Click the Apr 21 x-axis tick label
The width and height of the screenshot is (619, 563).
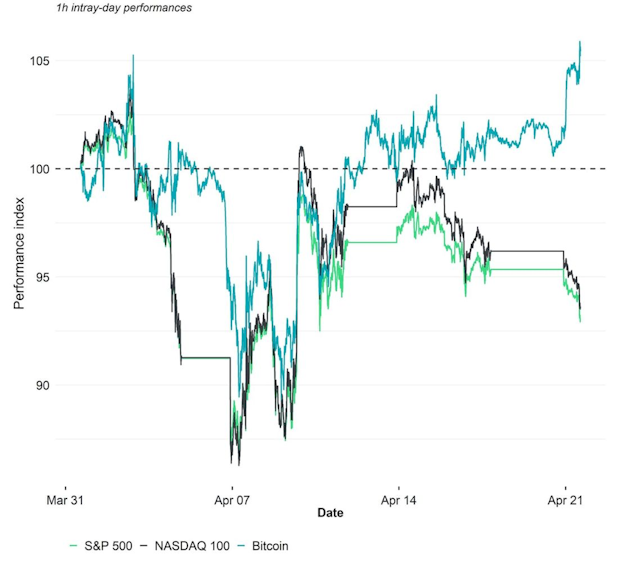(x=565, y=495)
